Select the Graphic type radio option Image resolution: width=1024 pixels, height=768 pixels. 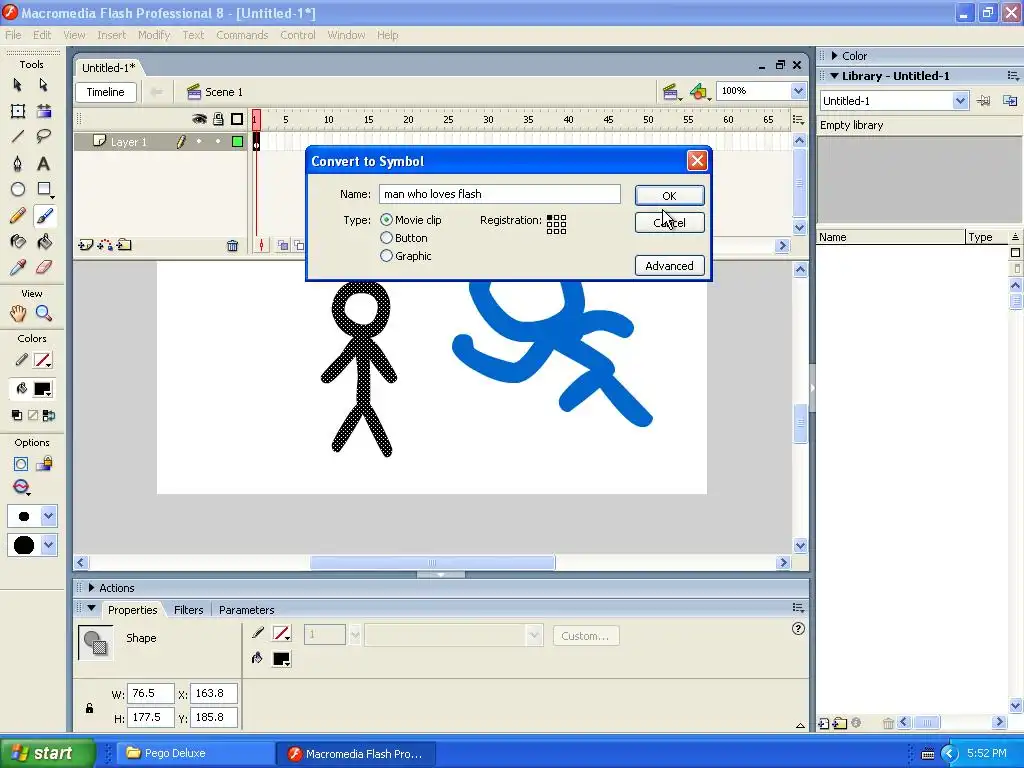[387, 256]
